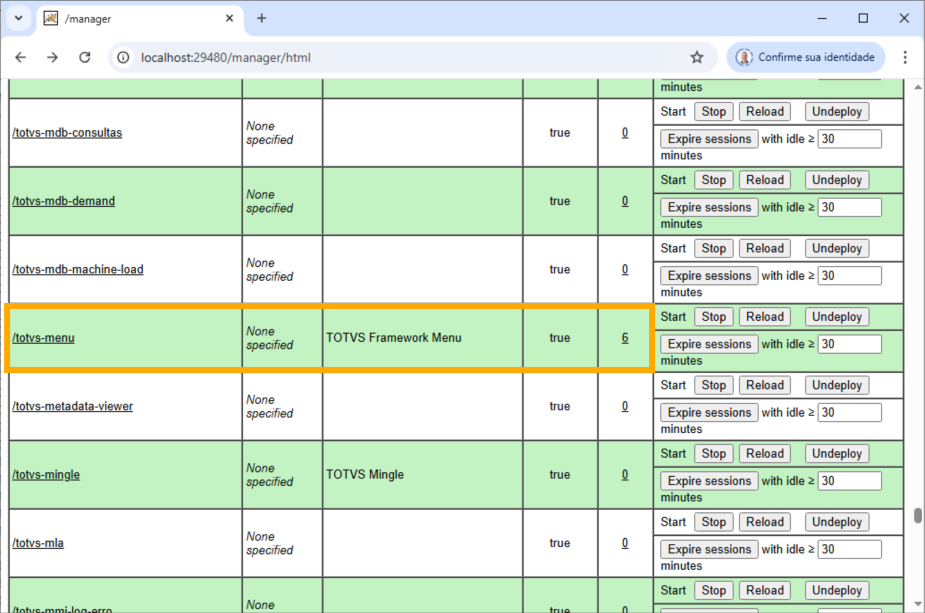Reload the /totvs-mdb-consultas application
This screenshot has height=613, width=925.
tap(765, 112)
